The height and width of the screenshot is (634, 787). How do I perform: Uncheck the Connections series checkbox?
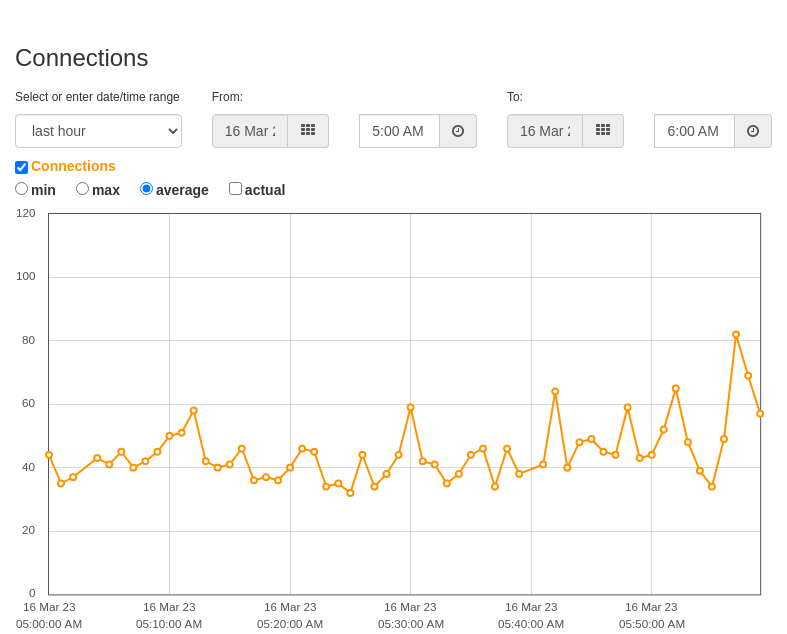[x=22, y=167]
